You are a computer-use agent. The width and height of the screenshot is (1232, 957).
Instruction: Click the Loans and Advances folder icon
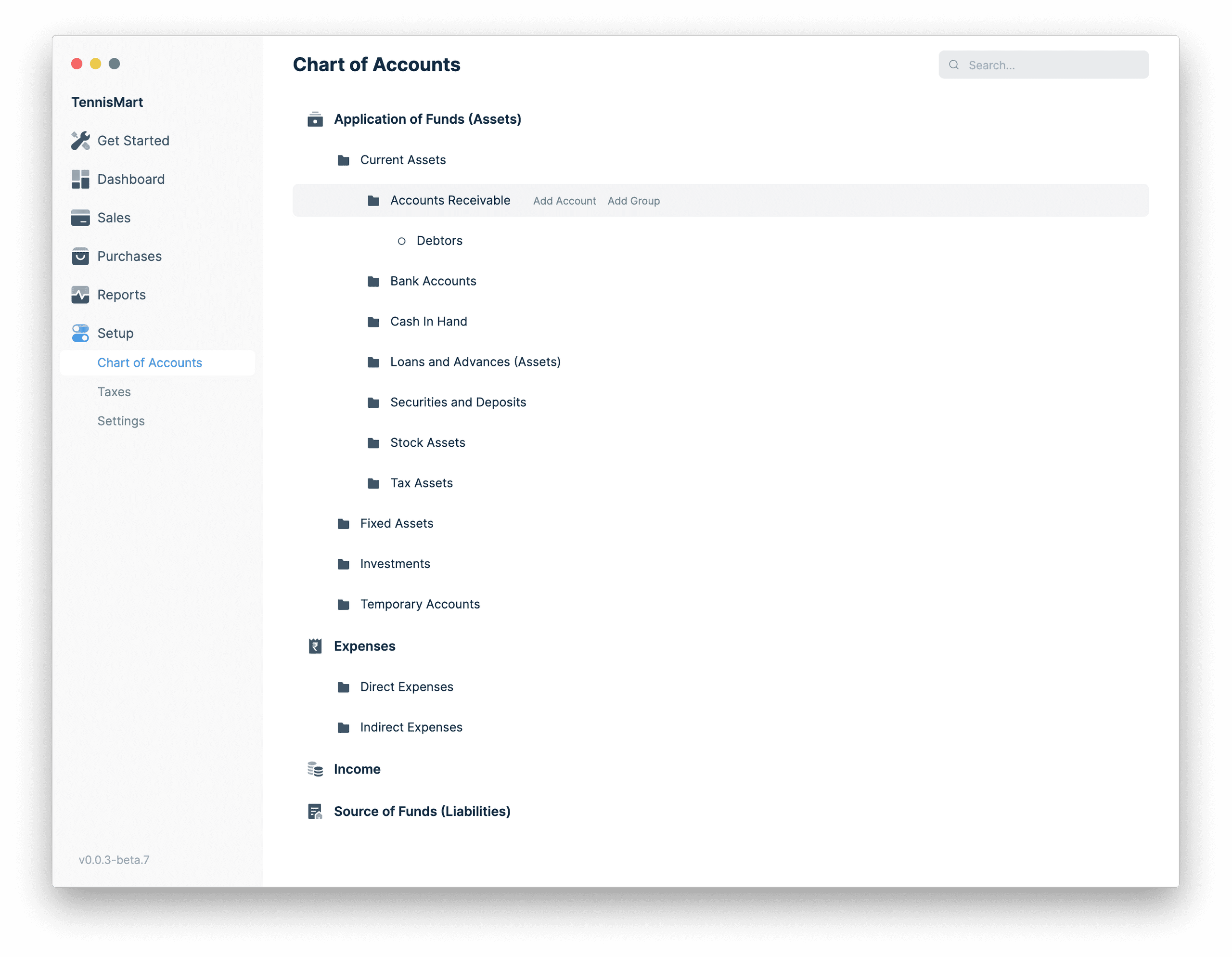[373, 362]
